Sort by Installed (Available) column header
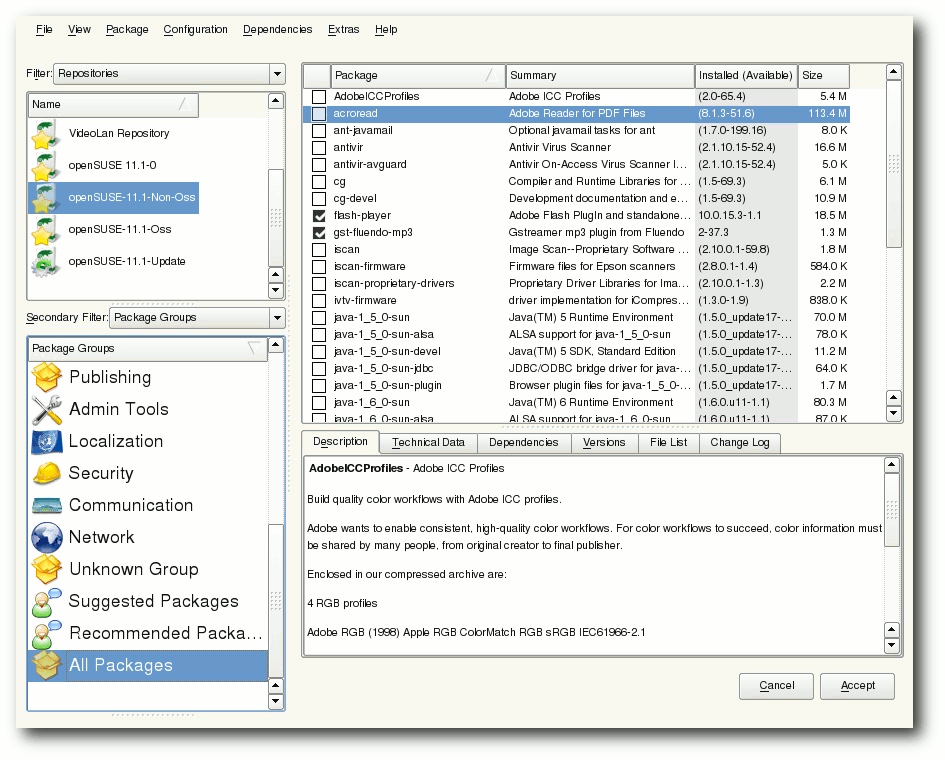945x760 pixels. [x=746, y=75]
